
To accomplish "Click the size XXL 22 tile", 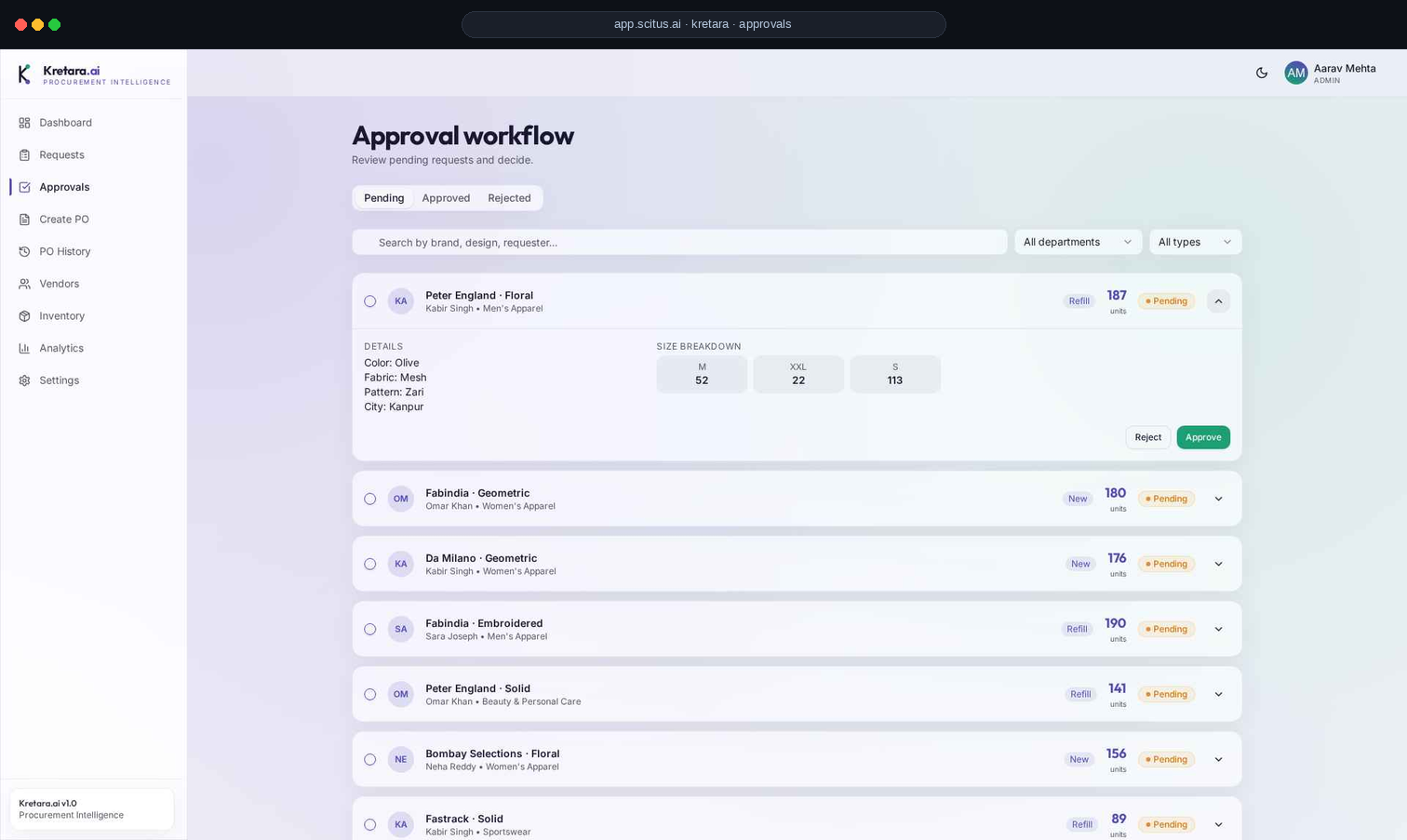I will coord(798,374).
